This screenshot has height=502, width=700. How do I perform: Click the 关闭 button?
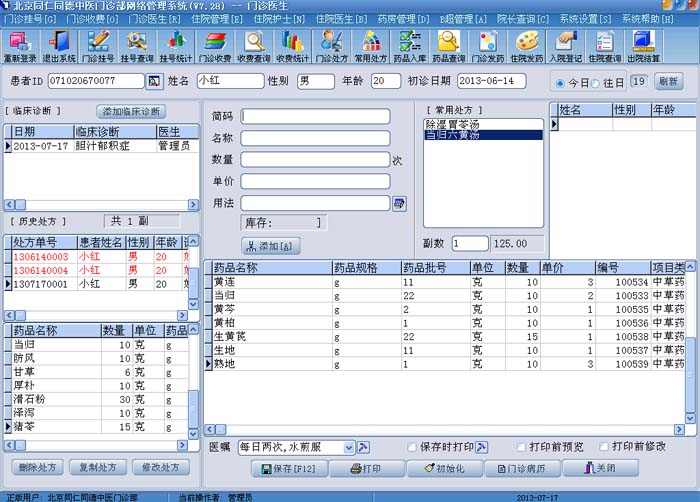pyautogui.click(x=600, y=468)
